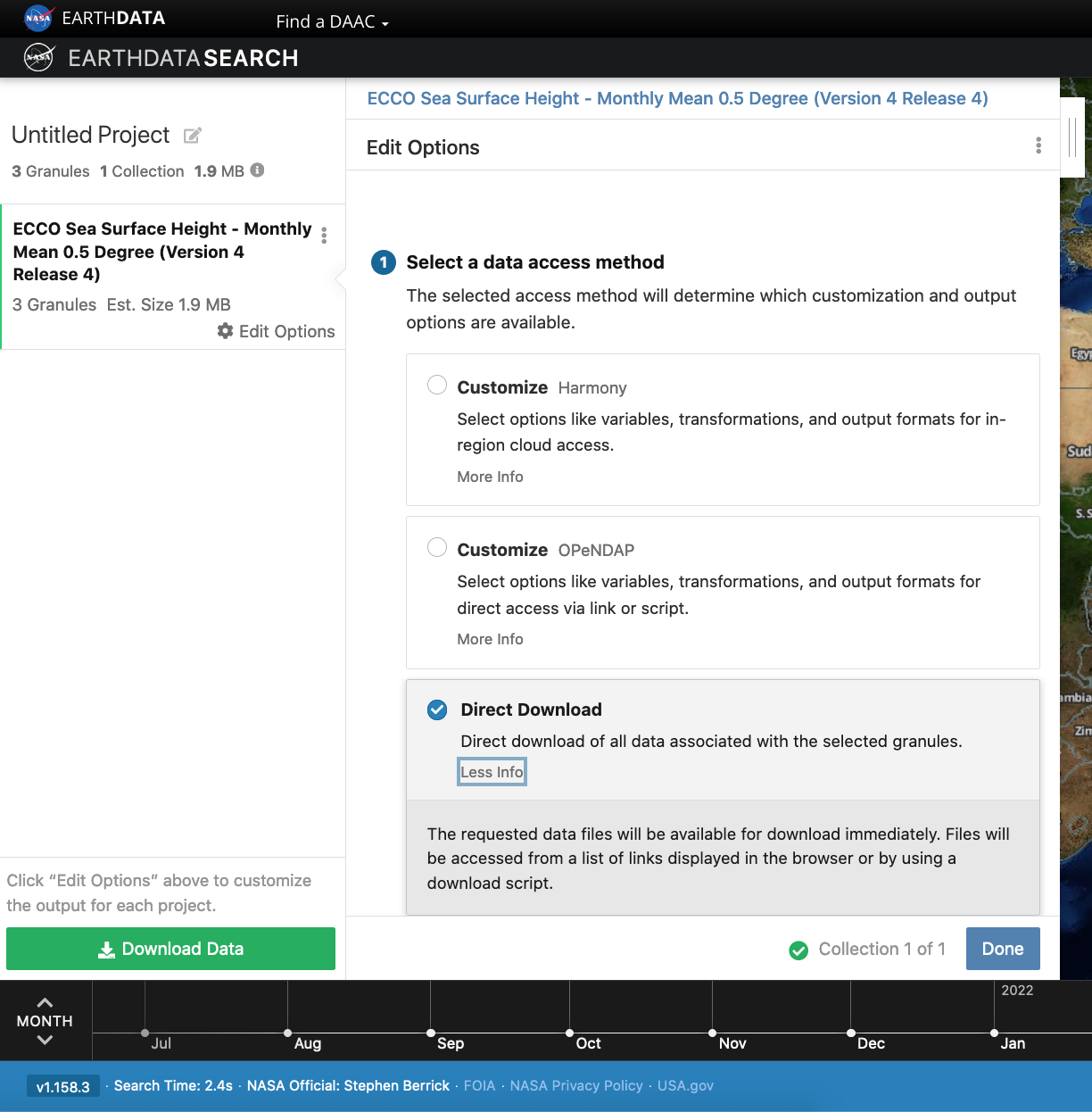Edit the Untitled Project name pencil icon
Screen dimensions: 1092x1112
192,136
